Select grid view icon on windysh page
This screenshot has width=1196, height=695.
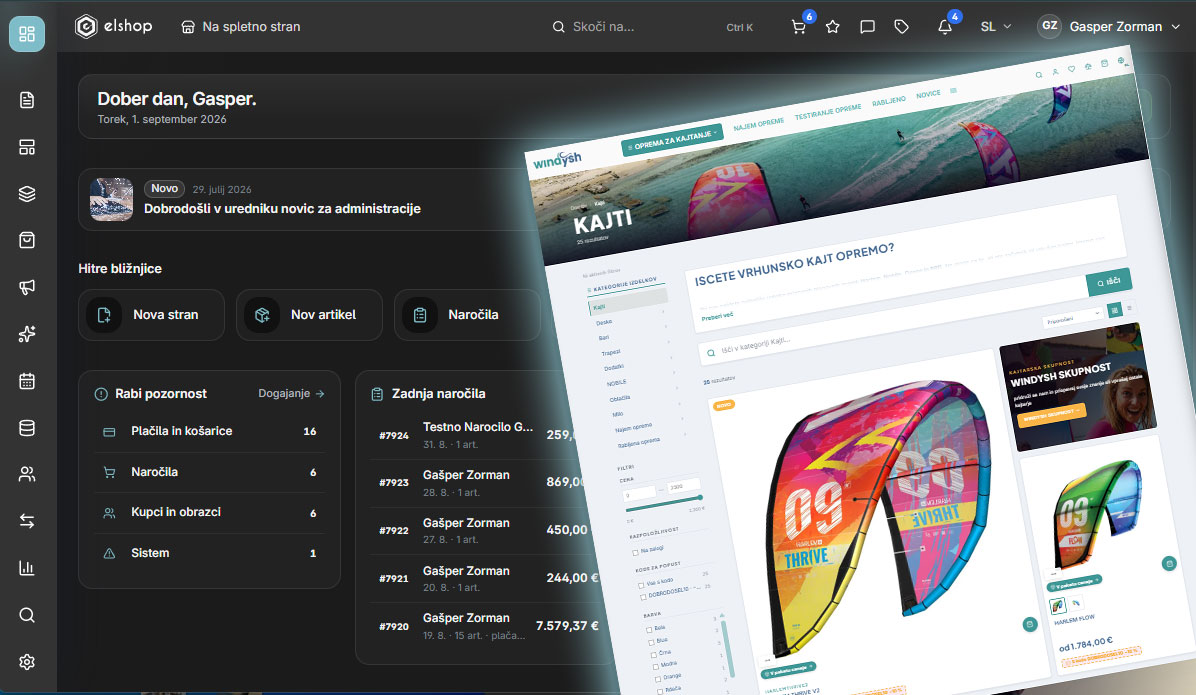click(1114, 310)
